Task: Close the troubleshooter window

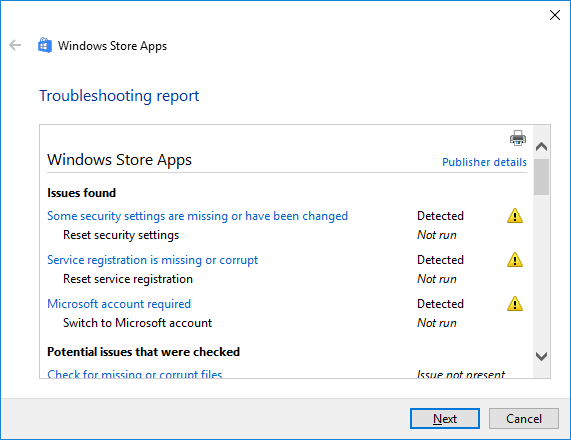Action: (555, 15)
